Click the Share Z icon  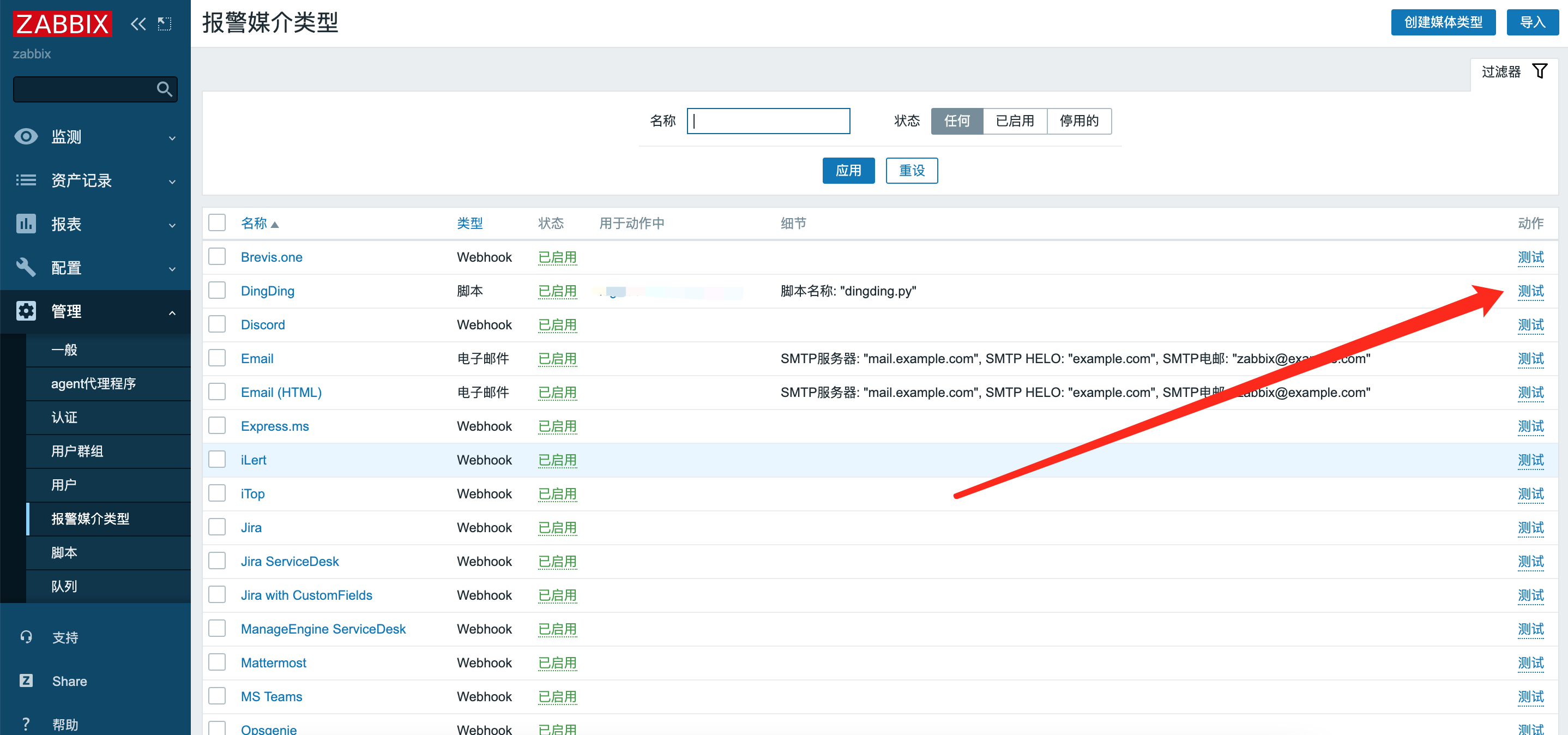26,680
